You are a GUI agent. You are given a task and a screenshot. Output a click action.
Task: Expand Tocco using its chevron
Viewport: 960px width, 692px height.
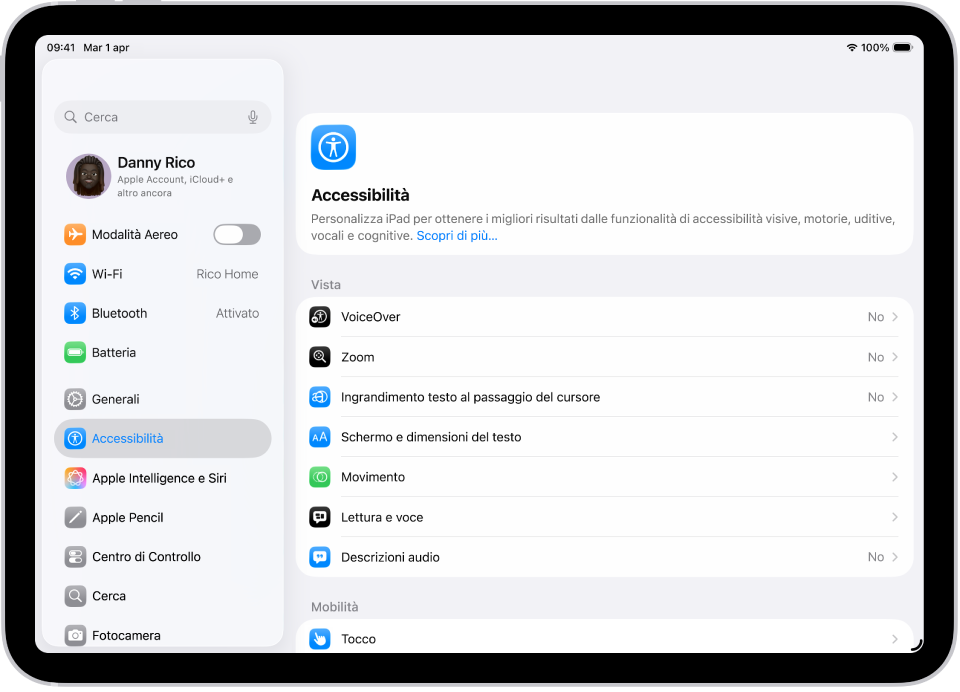coord(893,638)
